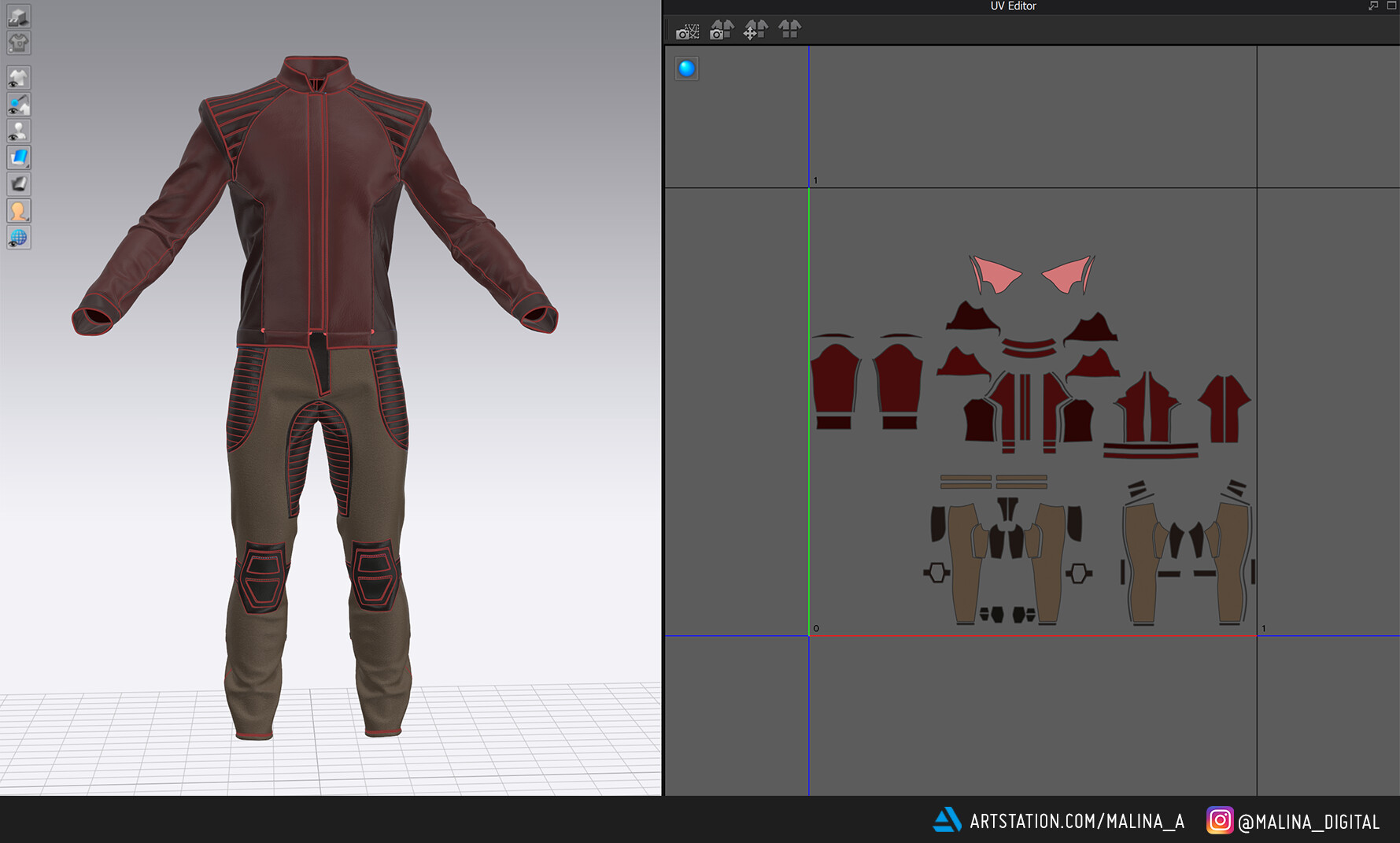This screenshot has height=843, width=1400.
Task: Select the UV snapshot camera tool
Action: [x=687, y=31]
